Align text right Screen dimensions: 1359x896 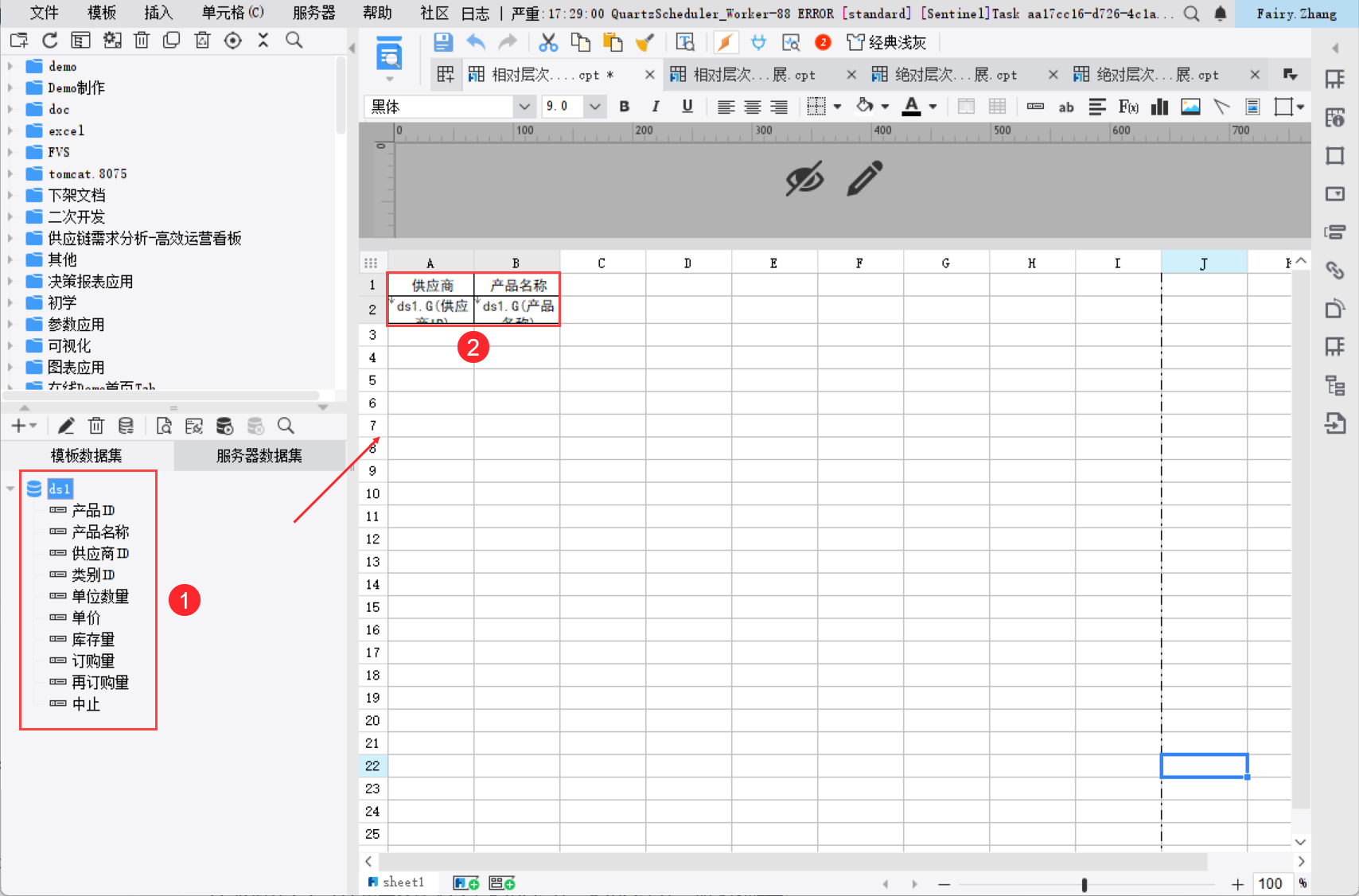(x=779, y=107)
